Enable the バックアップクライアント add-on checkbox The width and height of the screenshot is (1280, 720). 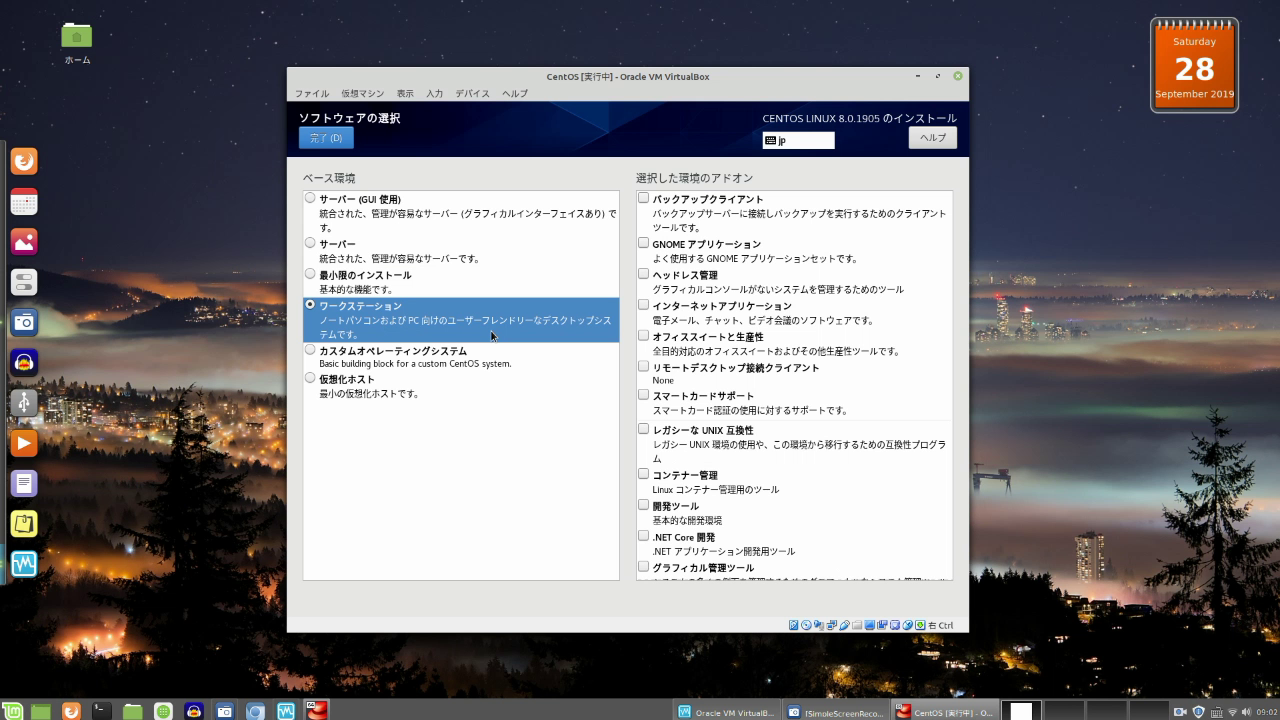644,198
